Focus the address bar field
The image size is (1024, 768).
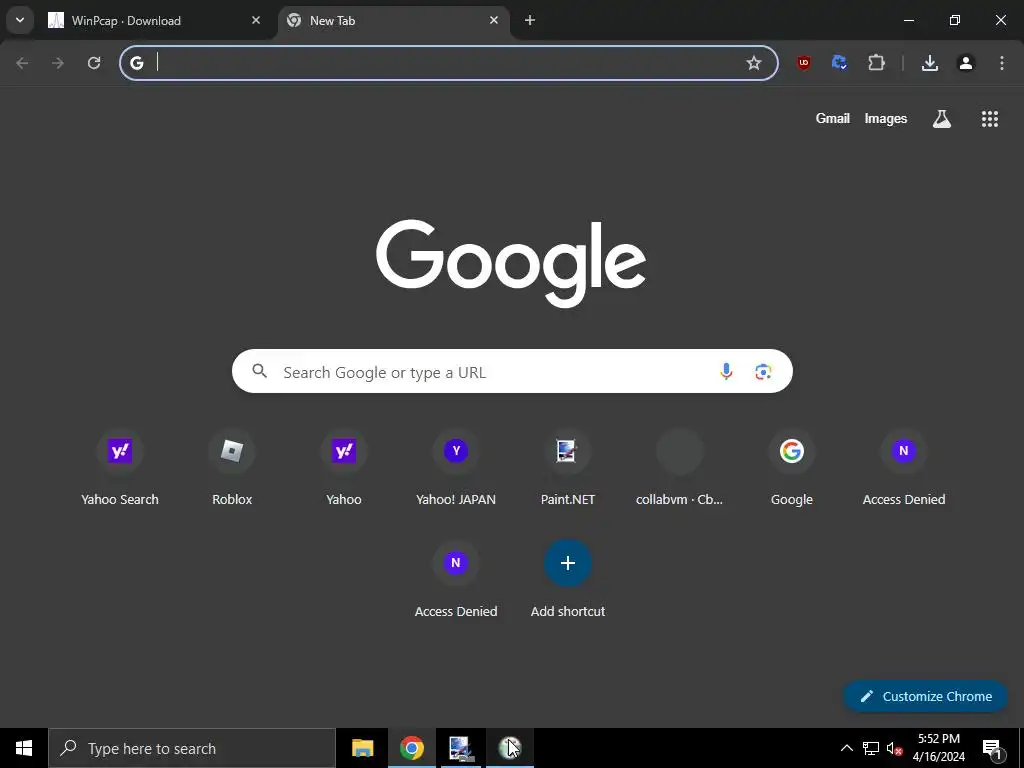point(448,63)
